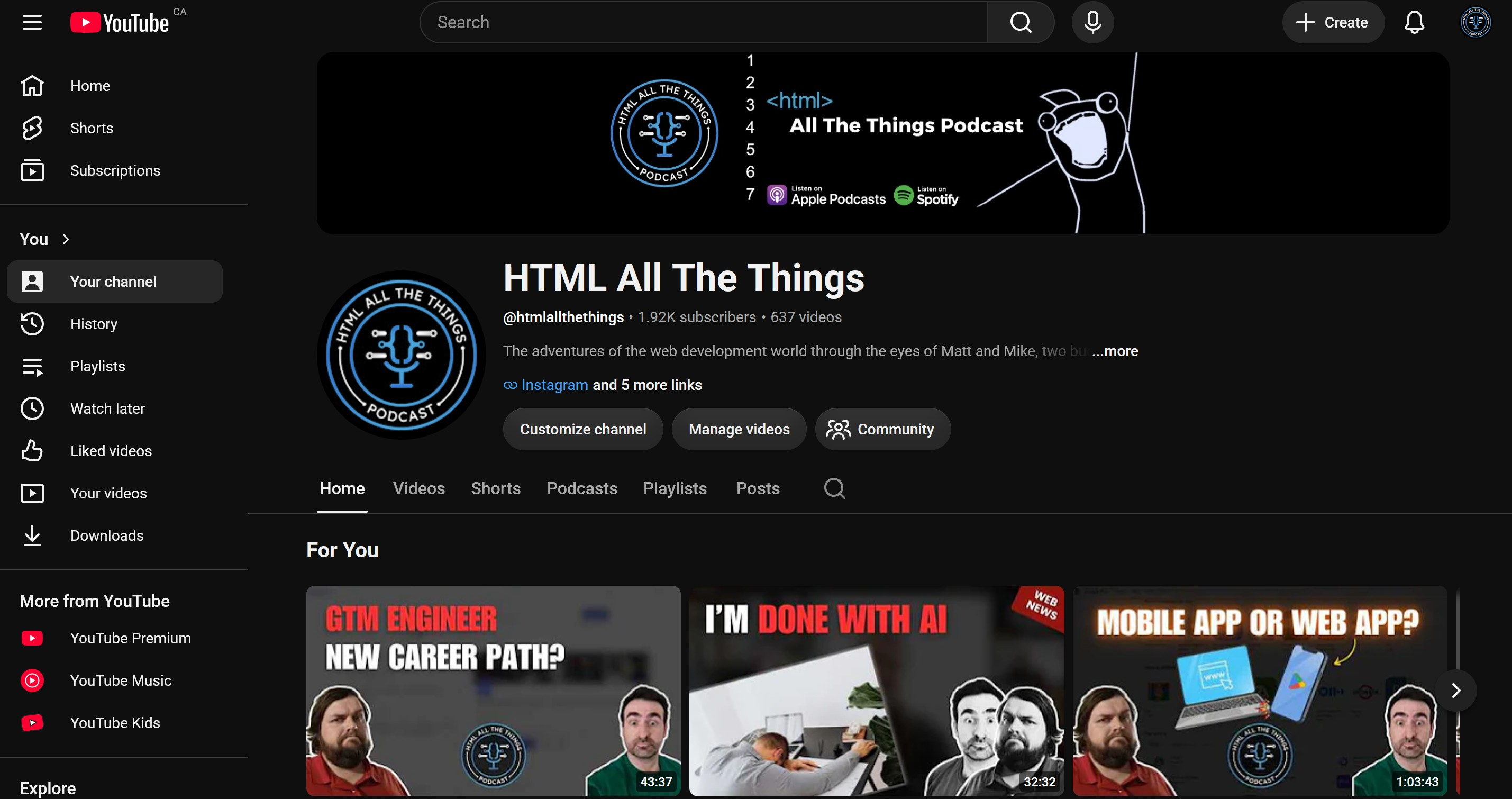The width and height of the screenshot is (1512, 799).
Task: Switch to the Posts tab
Action: tap(758, 488)
